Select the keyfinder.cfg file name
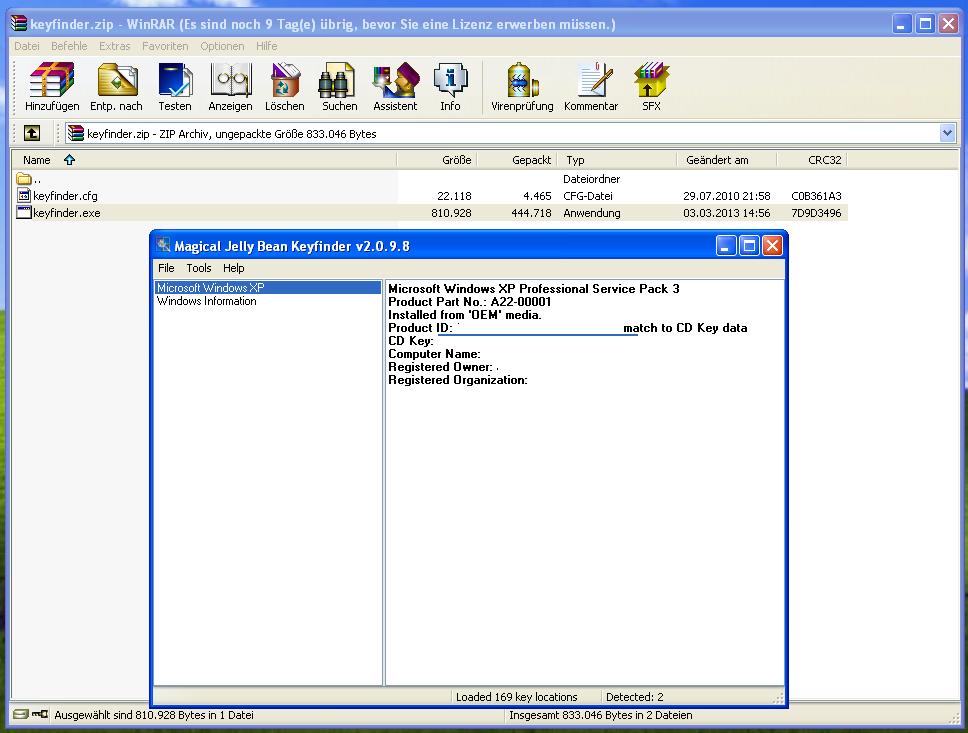 65,196
